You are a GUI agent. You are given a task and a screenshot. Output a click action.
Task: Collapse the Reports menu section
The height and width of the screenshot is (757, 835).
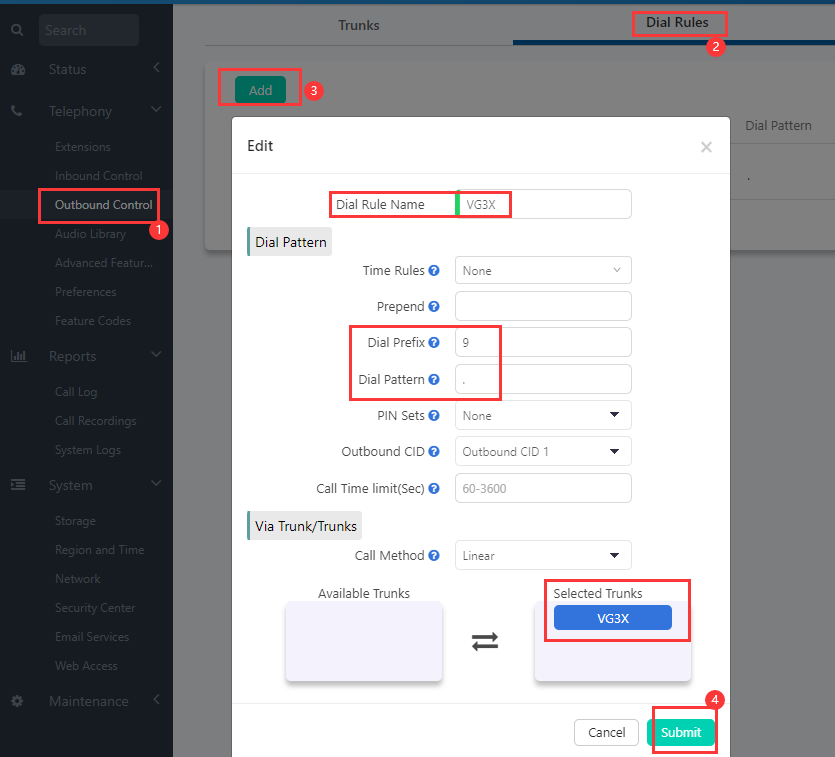click(x=157, y=354)
